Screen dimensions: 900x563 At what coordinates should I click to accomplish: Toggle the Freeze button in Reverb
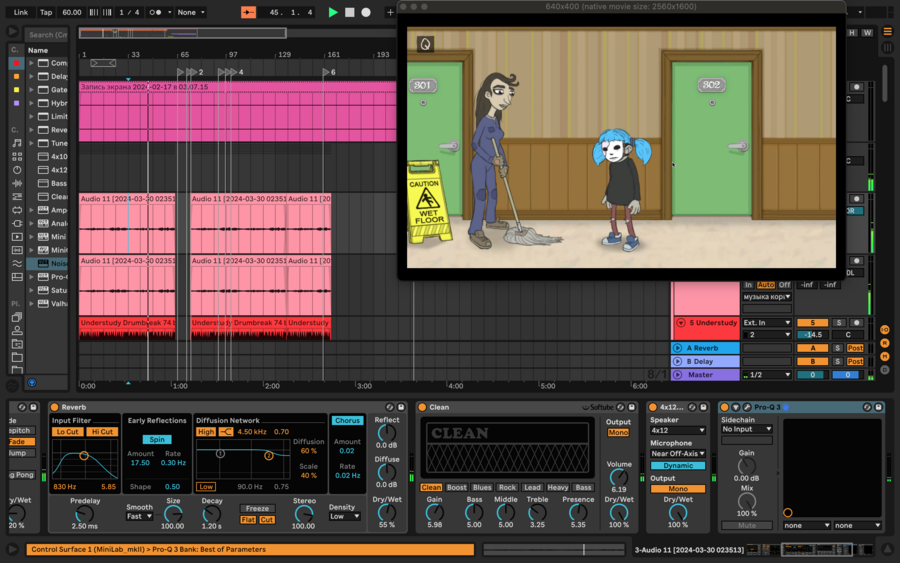pos(257,508)
